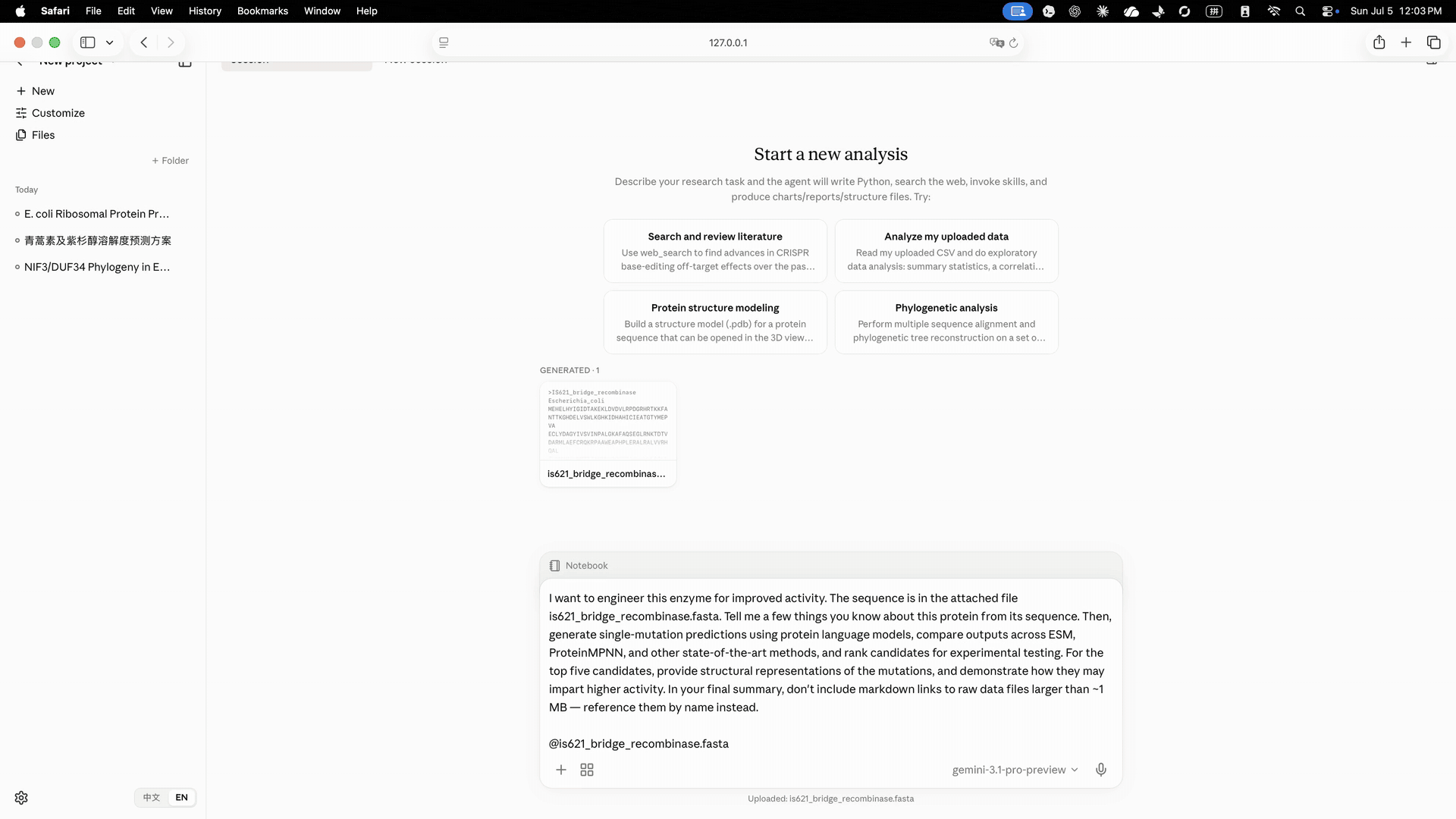Click the Wi-Fi status icon
This screenshot has width=1456, height=819.
tap(1274, 11)
